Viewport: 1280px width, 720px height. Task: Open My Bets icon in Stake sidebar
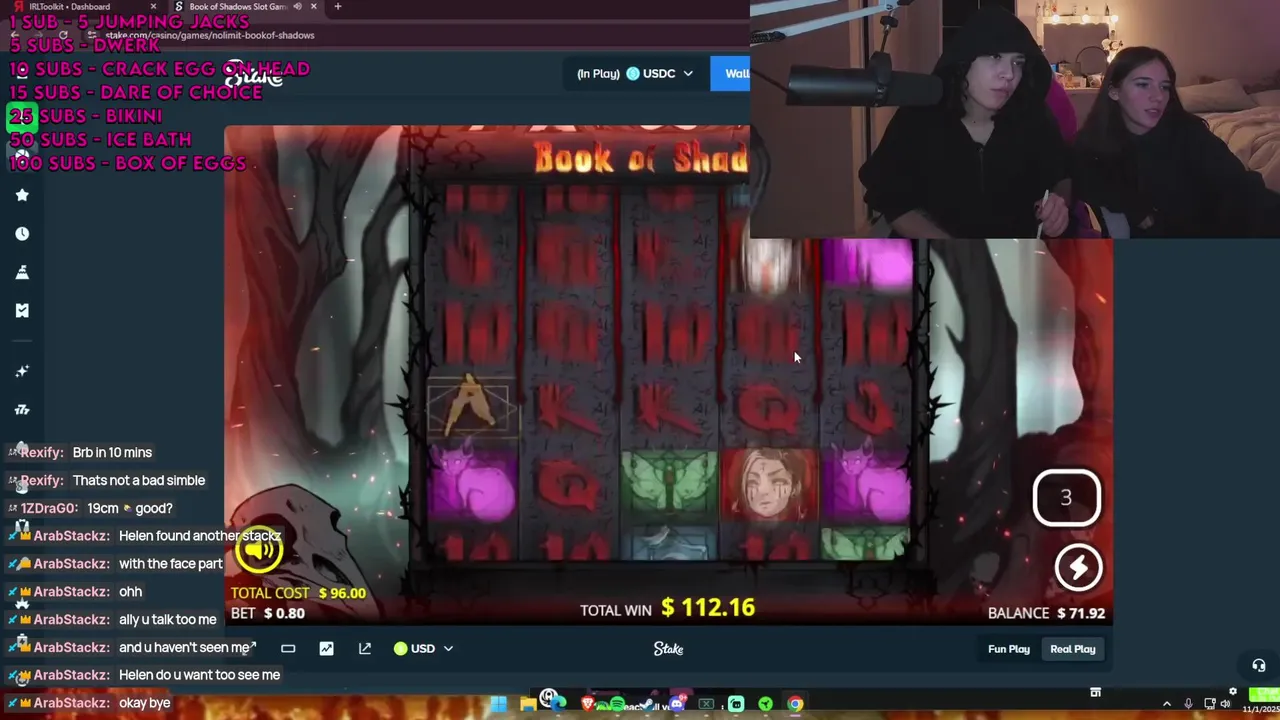pos(22,310)
